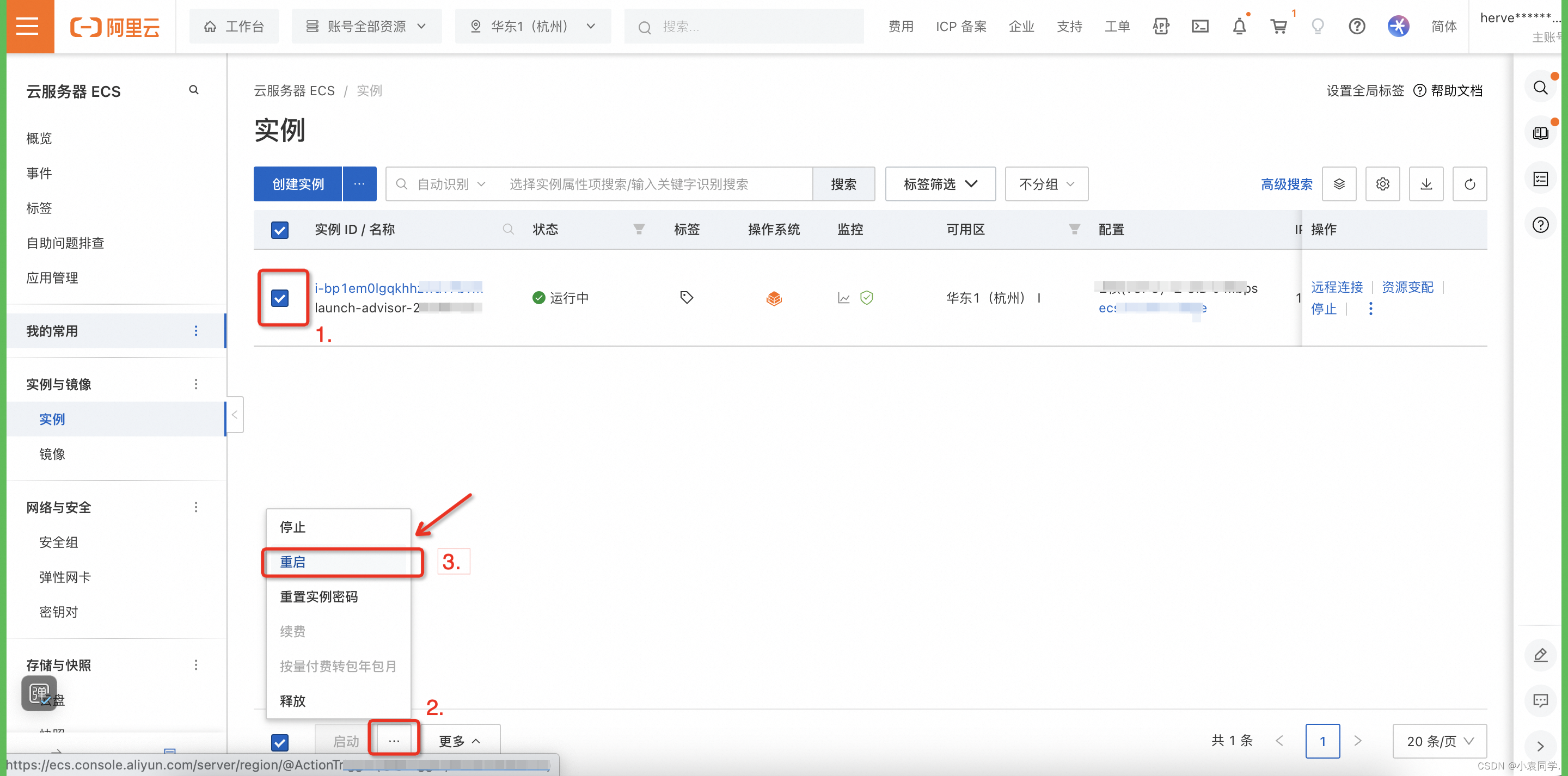Viewport: 1568px width, 776px height.
Task: Go to page 1 in pagination
Action: tap(1322, 741)
